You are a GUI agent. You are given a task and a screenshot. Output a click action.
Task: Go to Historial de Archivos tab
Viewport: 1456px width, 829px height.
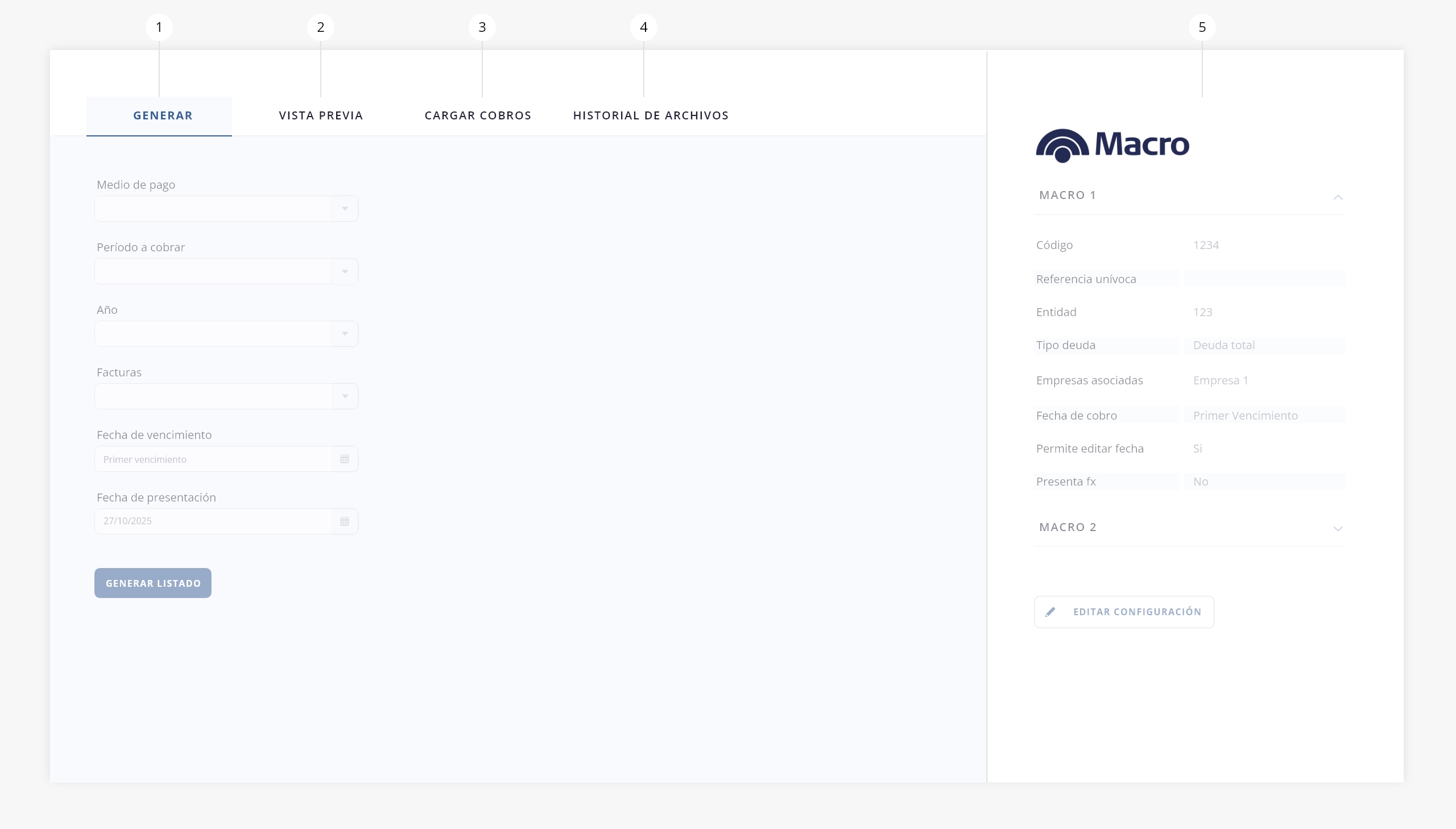(650, 115)
